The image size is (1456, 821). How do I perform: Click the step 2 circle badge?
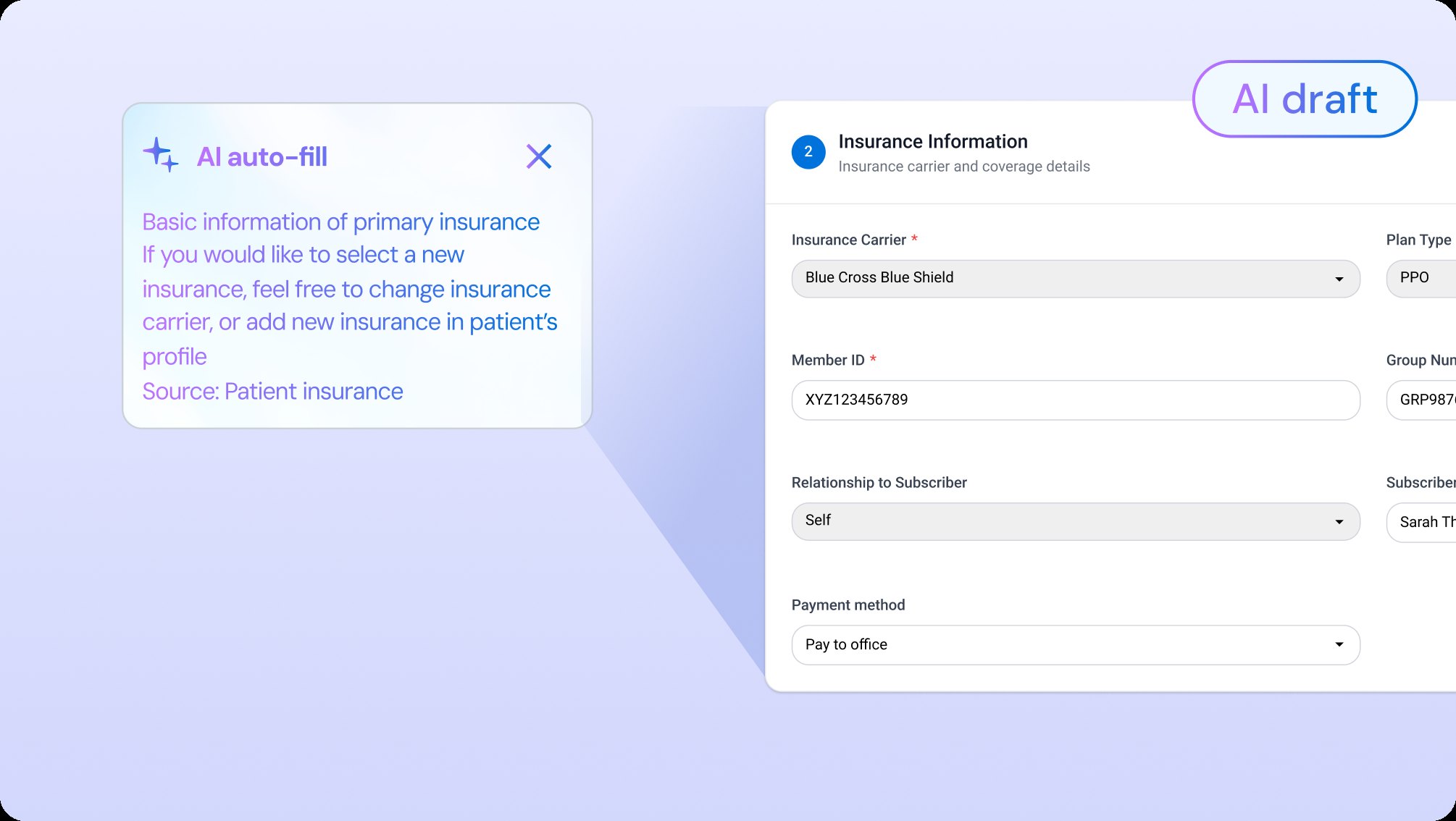click(808, 152)
